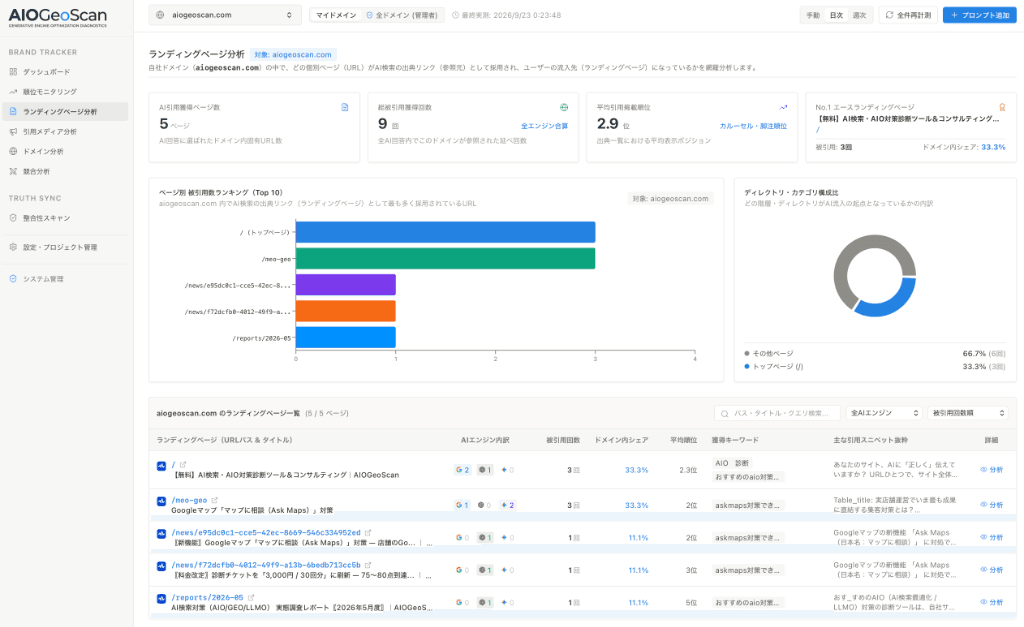Open the /meo-geo page link
The image size is (1024, 627).
[x=189, y=500]
